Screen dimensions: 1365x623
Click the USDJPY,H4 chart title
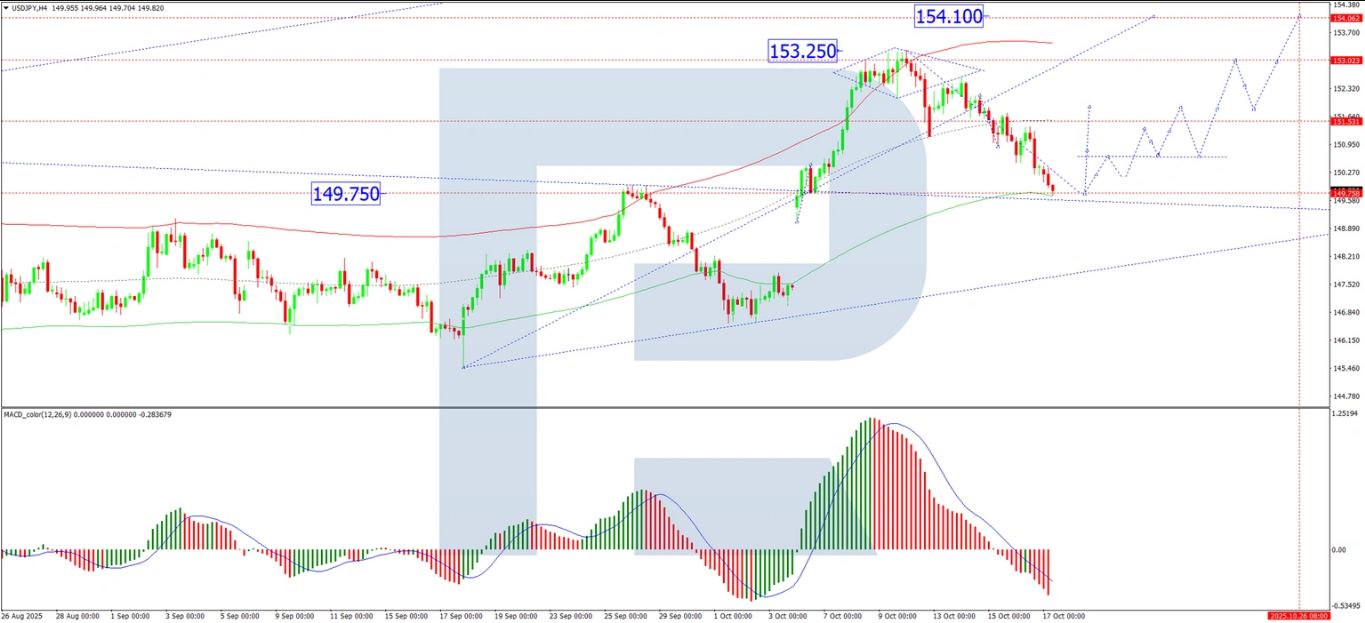tap(33, 8)
